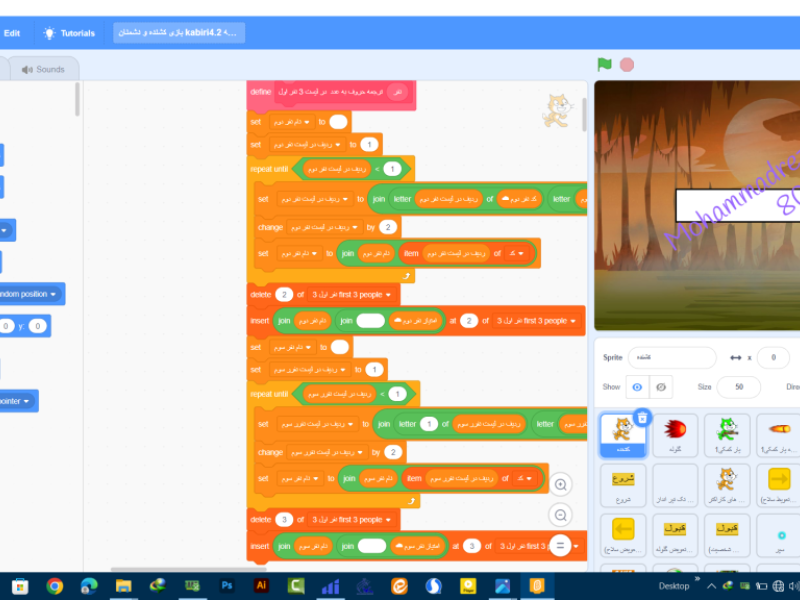800x600 pixels.
Task: Click the green flag to run project
Action: point(605,64)
